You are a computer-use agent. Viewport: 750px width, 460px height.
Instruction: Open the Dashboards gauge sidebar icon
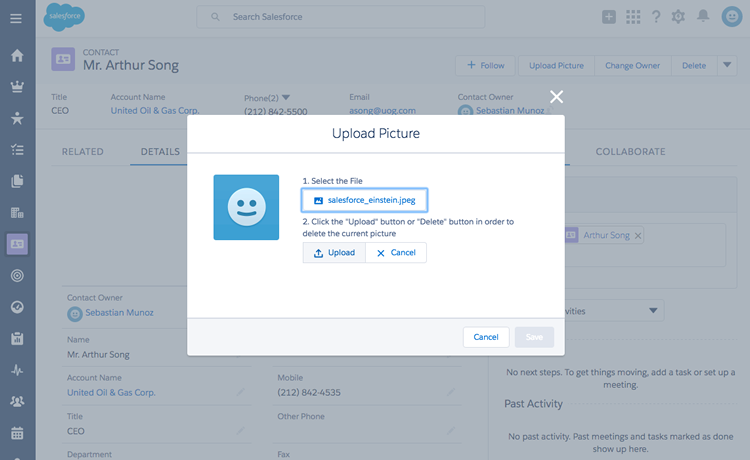17,307
